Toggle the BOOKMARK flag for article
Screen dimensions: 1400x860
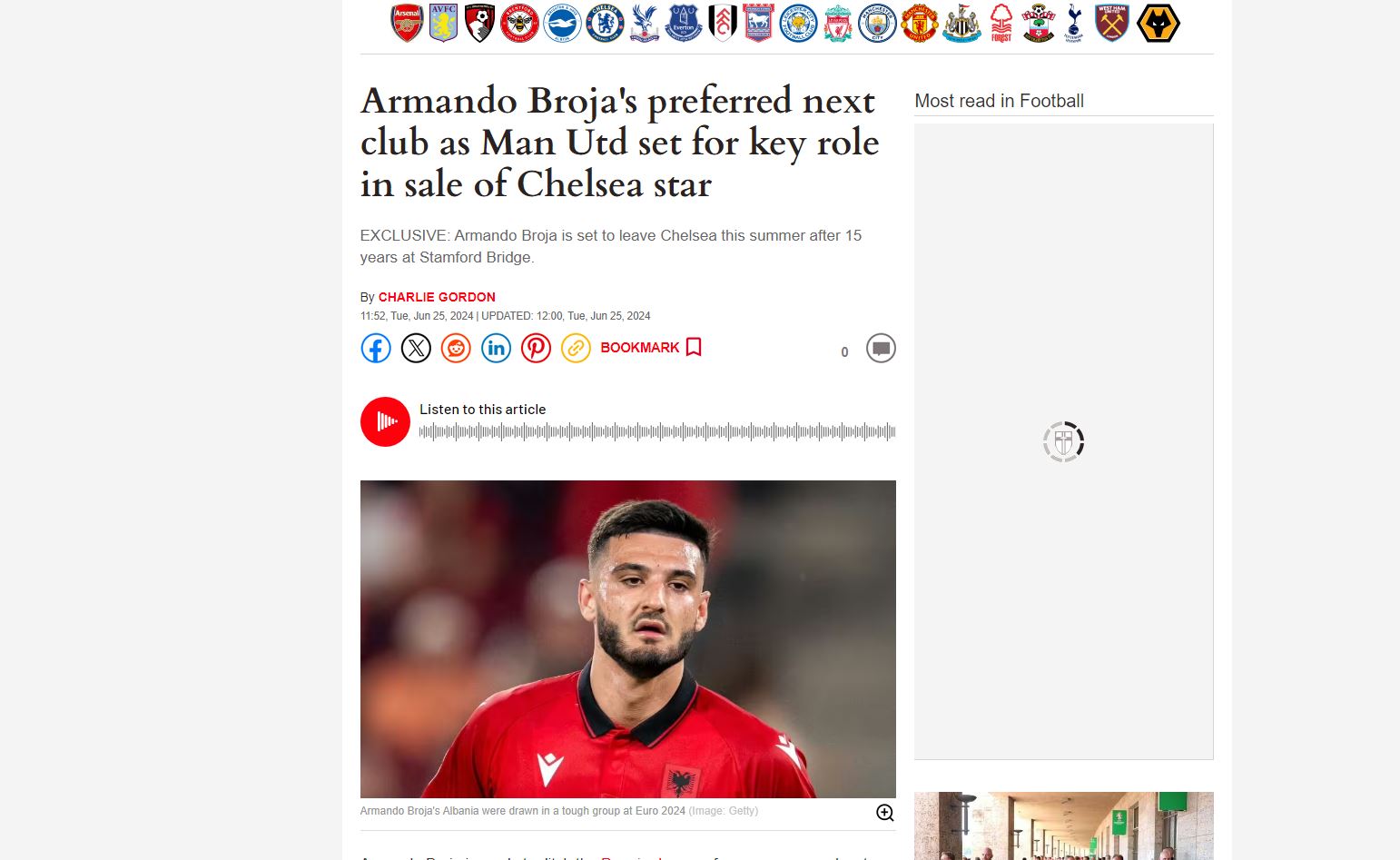[651, 348]
